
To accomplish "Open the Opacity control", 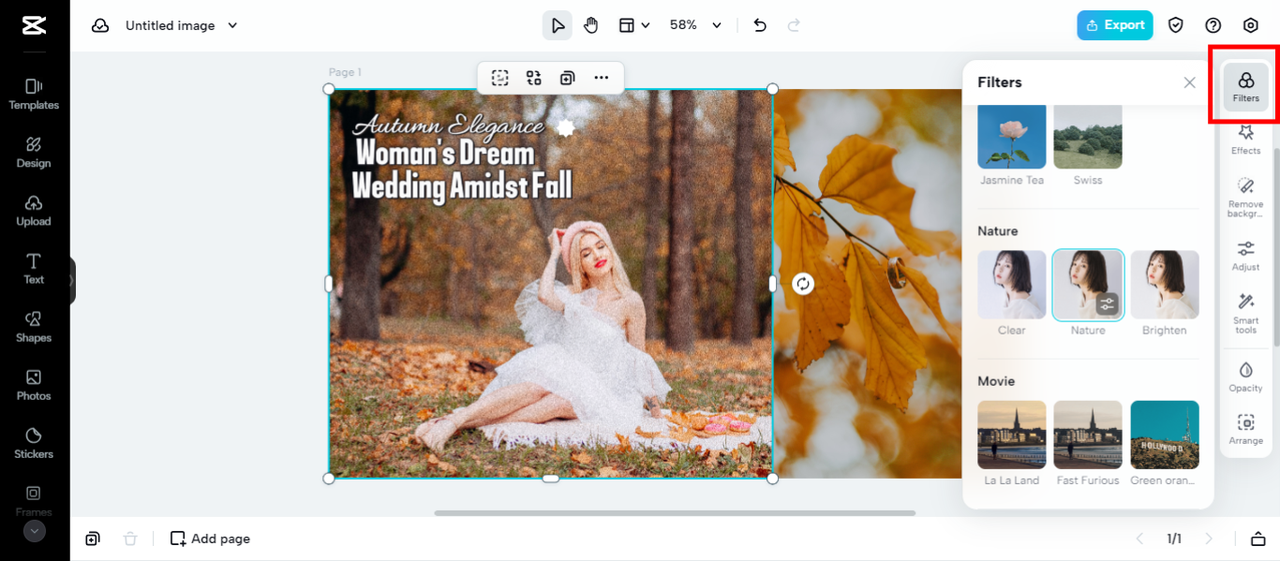I will tap(1245, 377).
